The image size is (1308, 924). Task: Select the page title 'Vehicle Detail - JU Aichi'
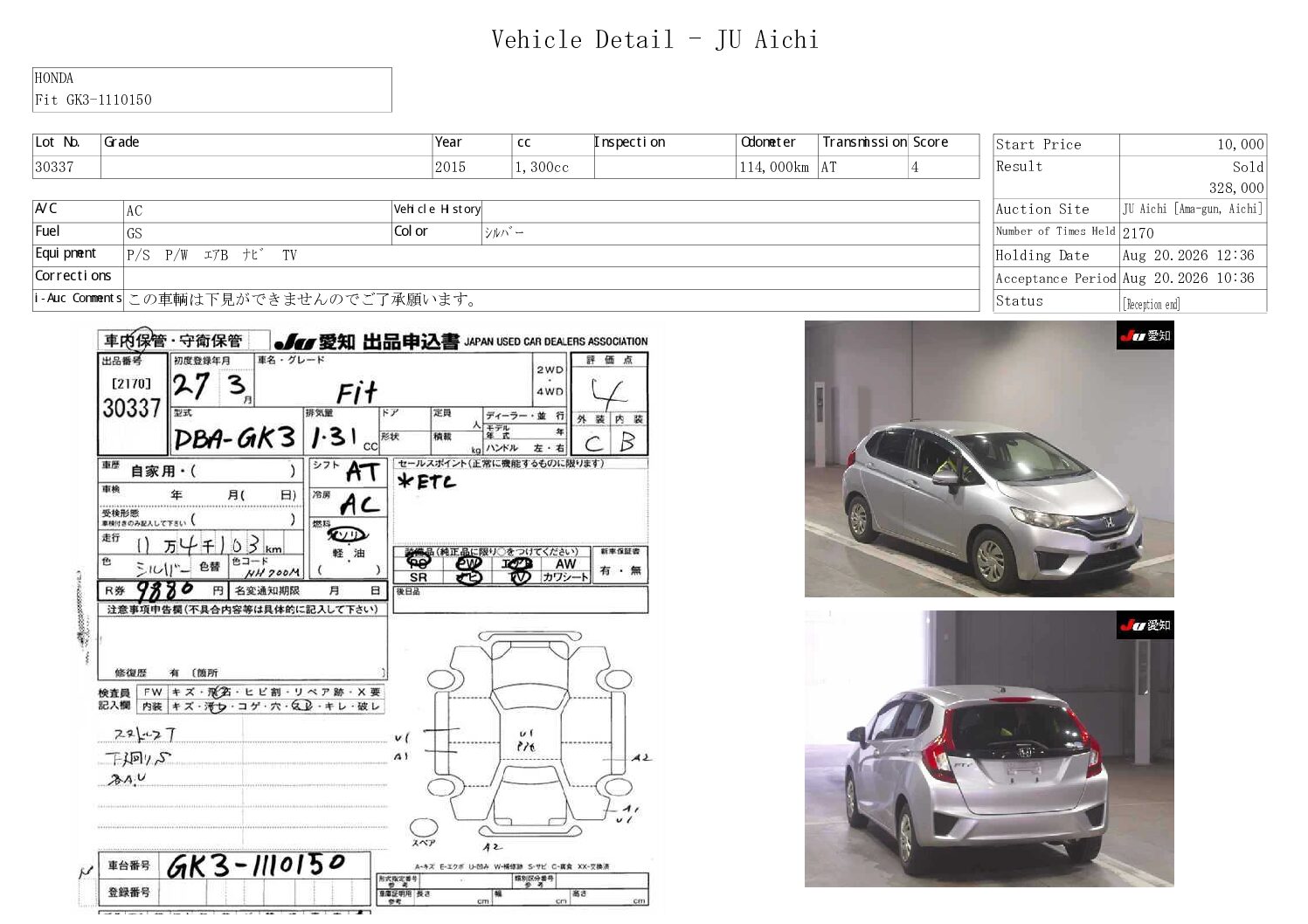(654, 39)
